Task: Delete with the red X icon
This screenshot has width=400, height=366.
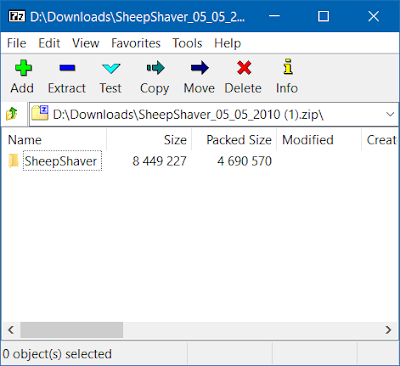Action: [244, 68]
